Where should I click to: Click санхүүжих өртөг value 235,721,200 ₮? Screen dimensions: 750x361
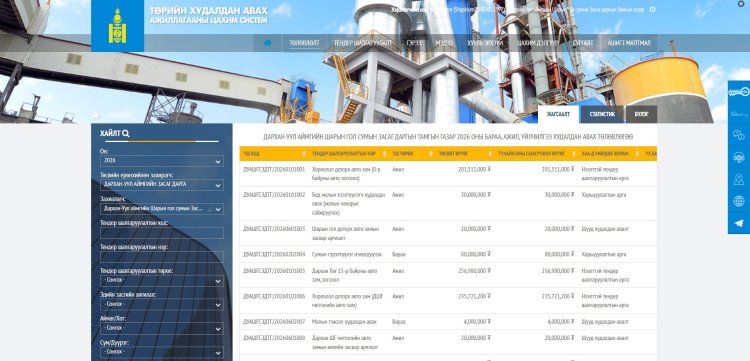(x=558, y=296)
